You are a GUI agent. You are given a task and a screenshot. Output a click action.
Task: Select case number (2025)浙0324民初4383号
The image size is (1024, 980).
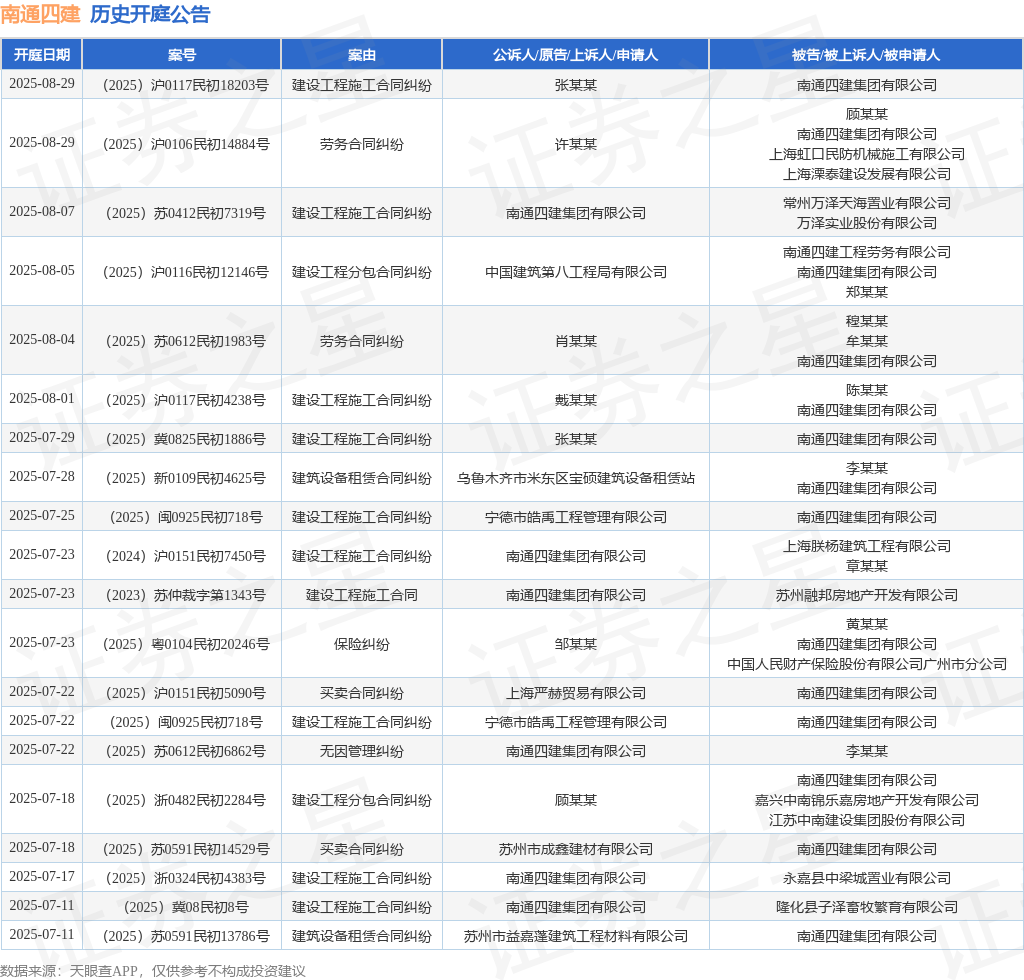click(x=185, y=878)
